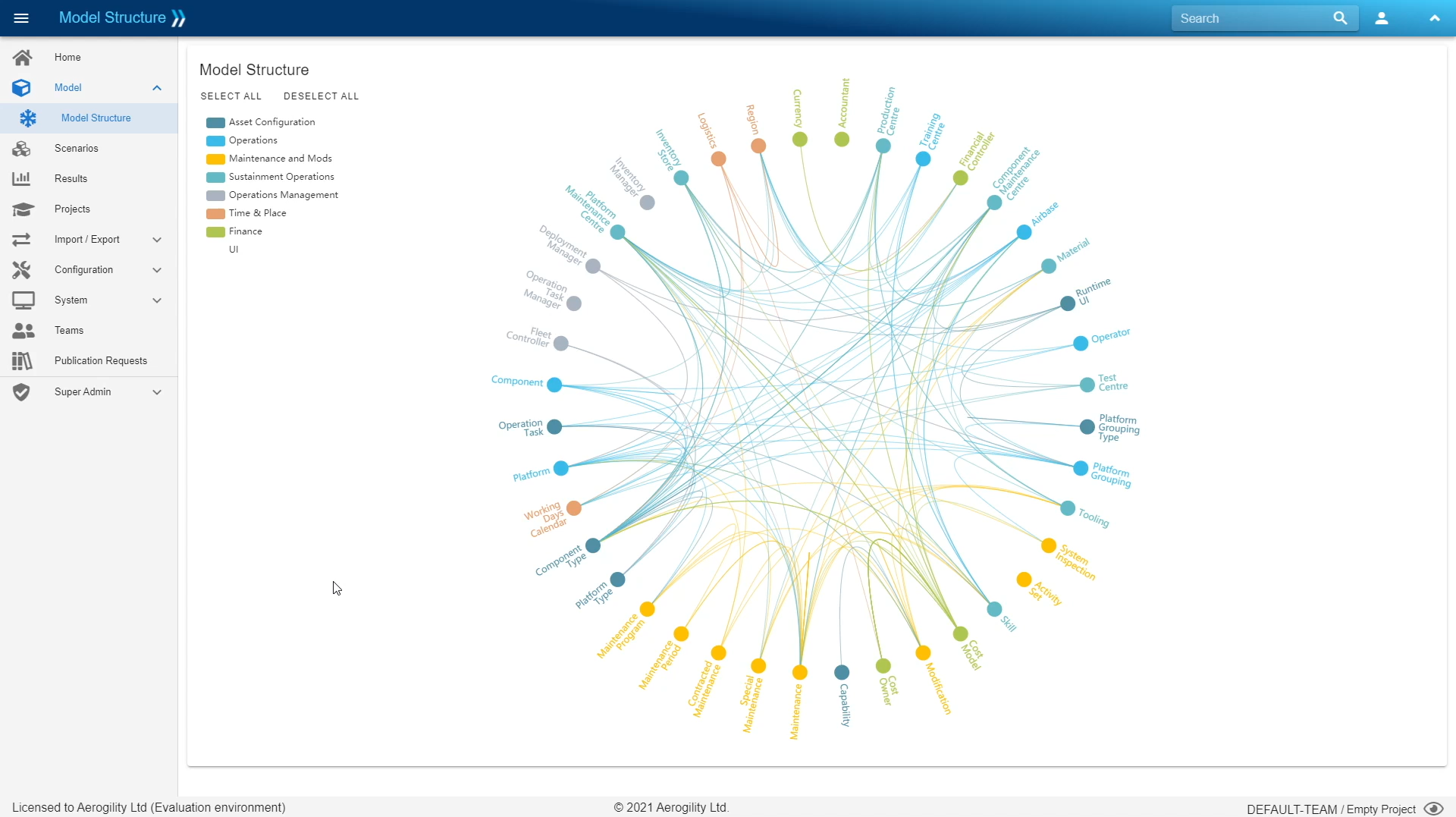
Task: Collapse the Model section chevron
Action: (157, 88)
